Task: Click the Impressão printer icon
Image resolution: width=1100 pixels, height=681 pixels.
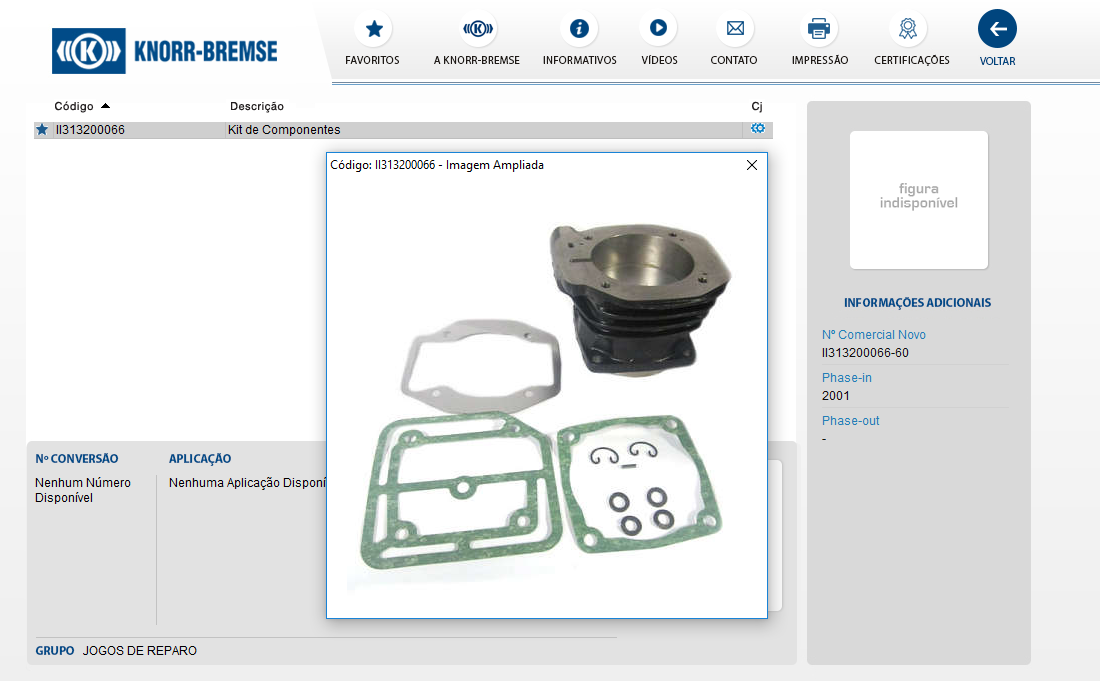Action: point(819,29)
